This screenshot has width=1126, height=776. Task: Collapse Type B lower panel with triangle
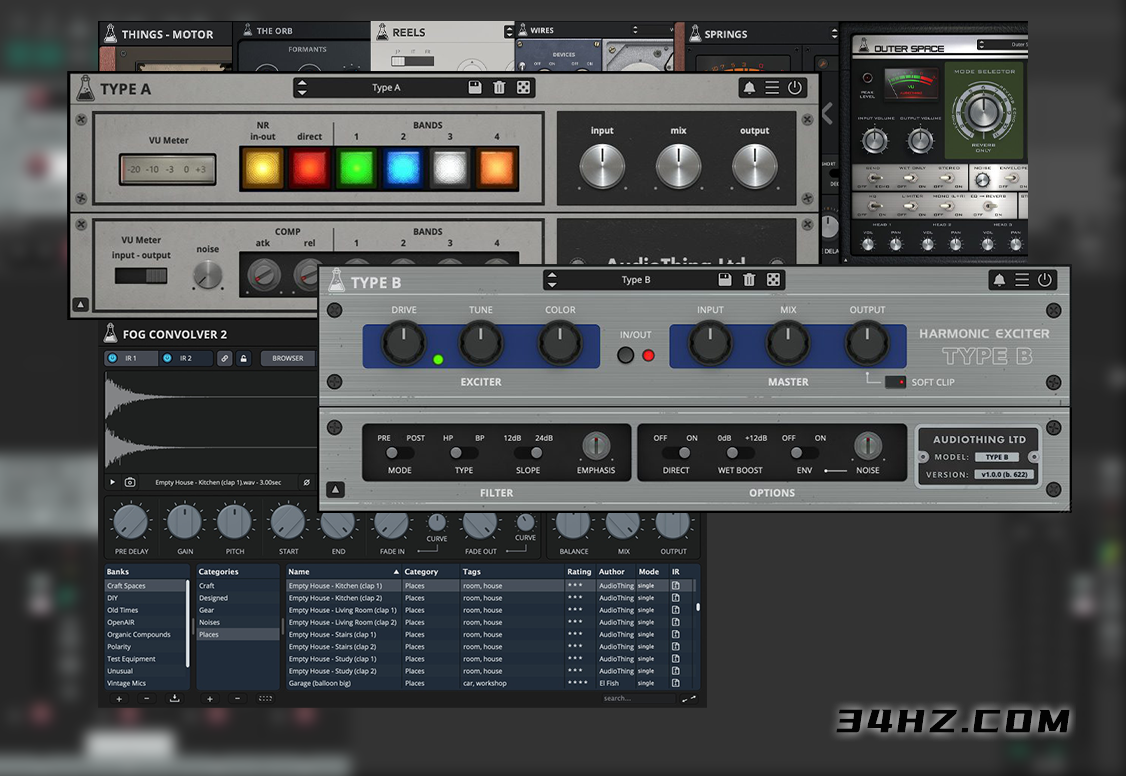[x=335, y=490]
